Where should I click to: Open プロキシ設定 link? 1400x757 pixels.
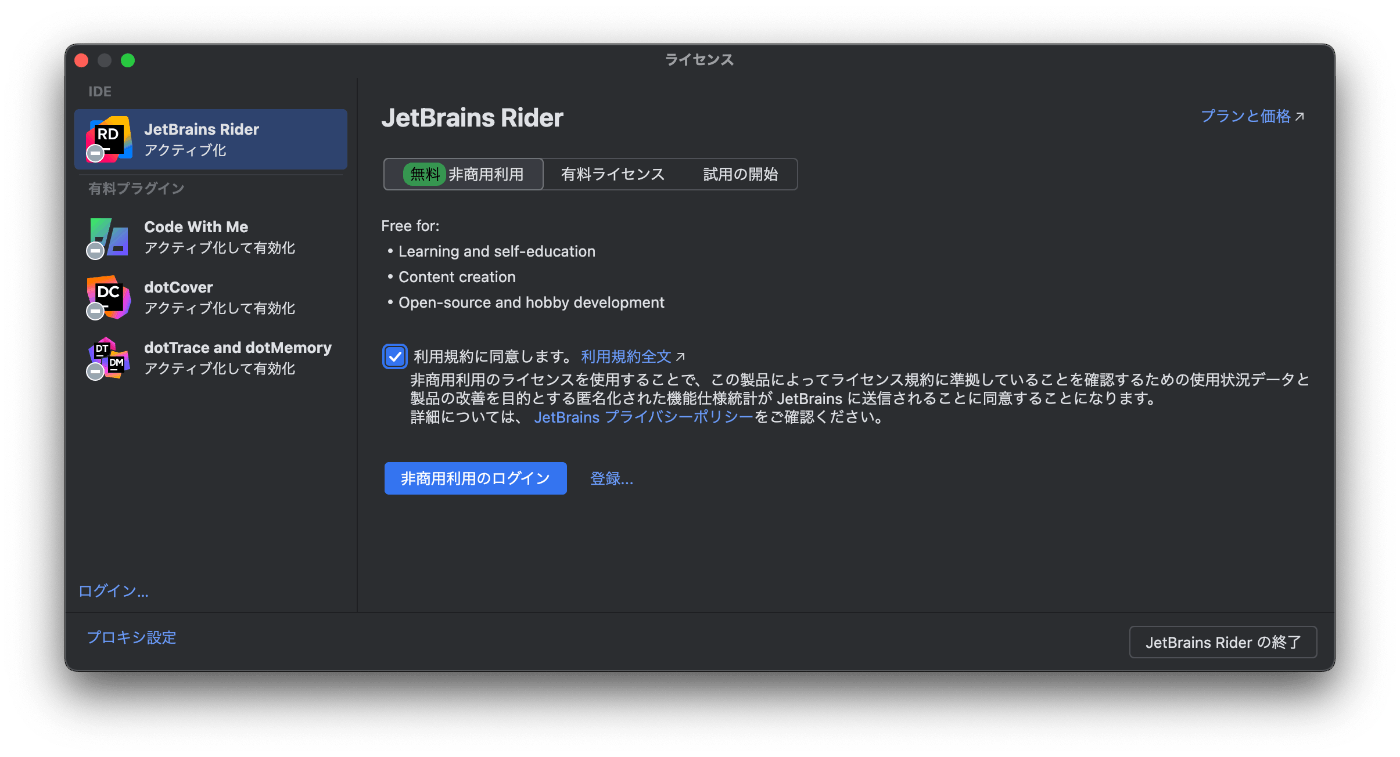[x=131, y=637]
